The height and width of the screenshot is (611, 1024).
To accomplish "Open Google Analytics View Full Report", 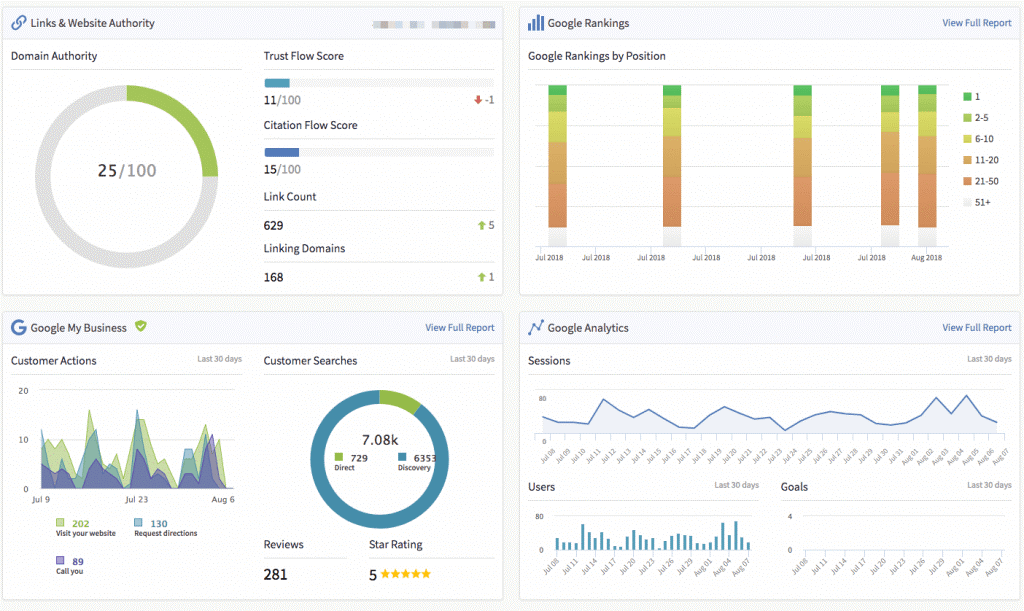I will pyautogui.click(x=976, y=328).
